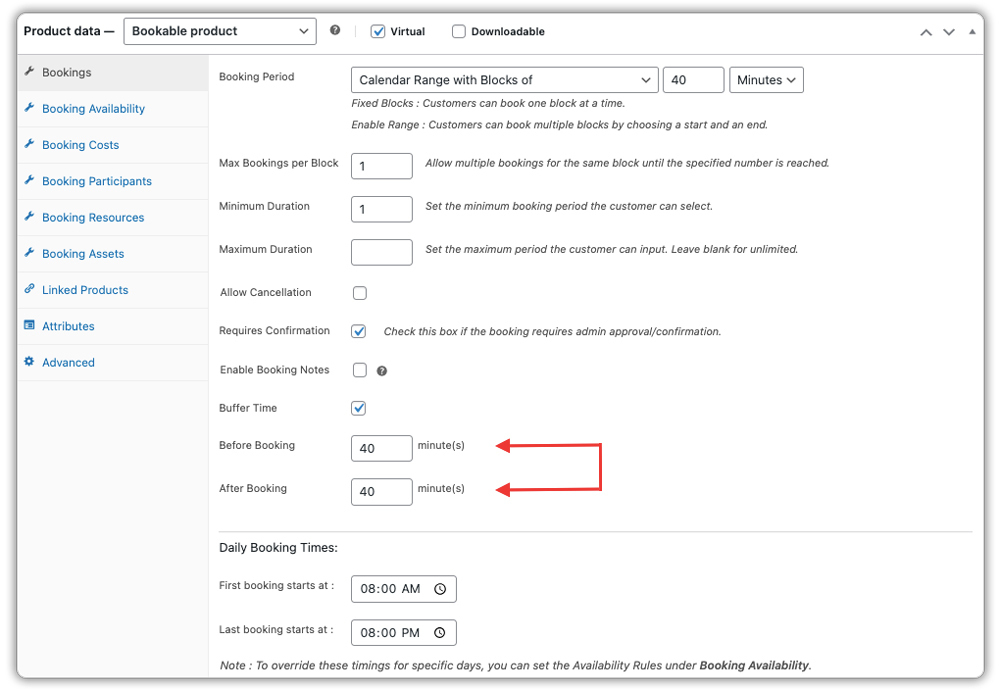Click the clock icon in last booking time
The height and width of the screenshot is (690, 1000).
point(439,633)
